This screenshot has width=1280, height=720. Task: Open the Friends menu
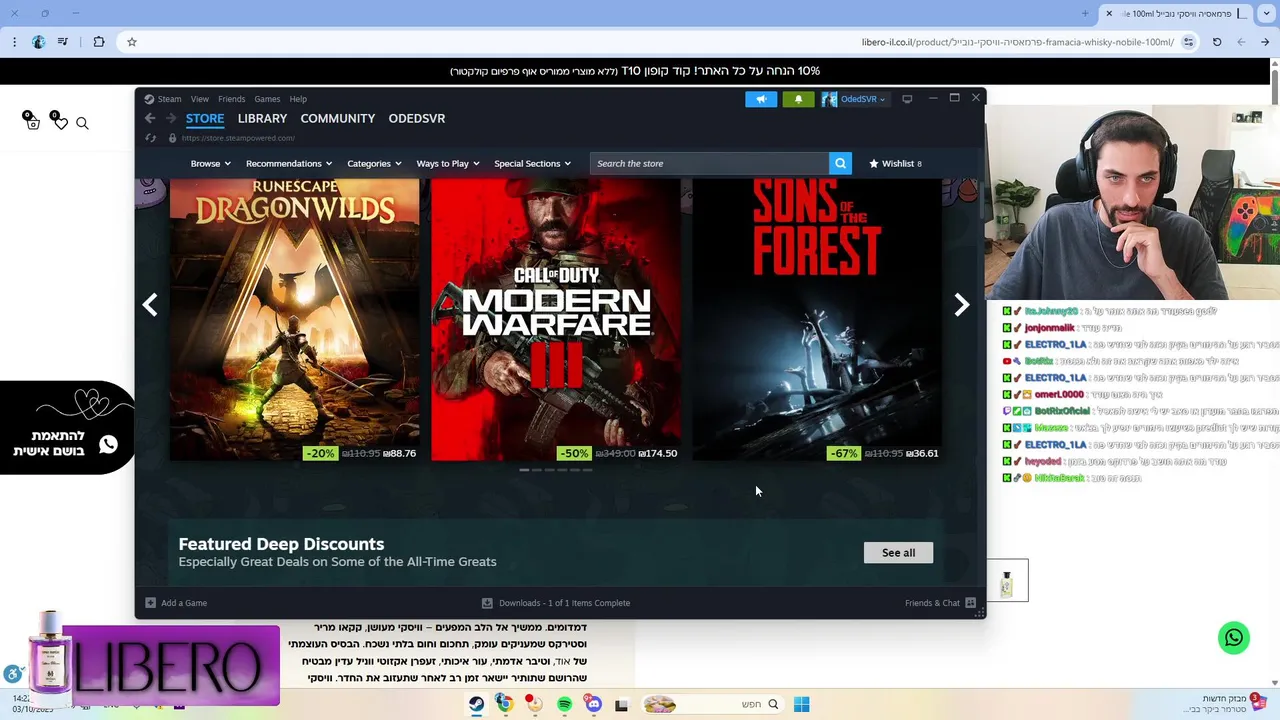tap(231, 99)
